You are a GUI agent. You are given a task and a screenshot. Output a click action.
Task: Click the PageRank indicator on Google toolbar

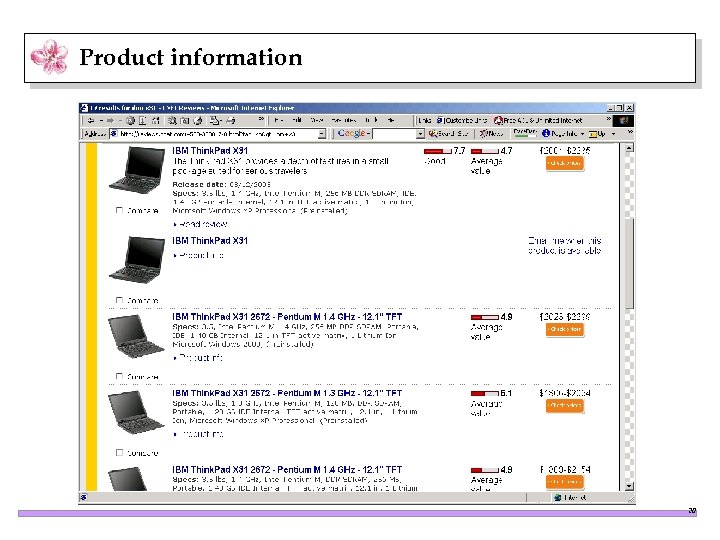(524, 133)
